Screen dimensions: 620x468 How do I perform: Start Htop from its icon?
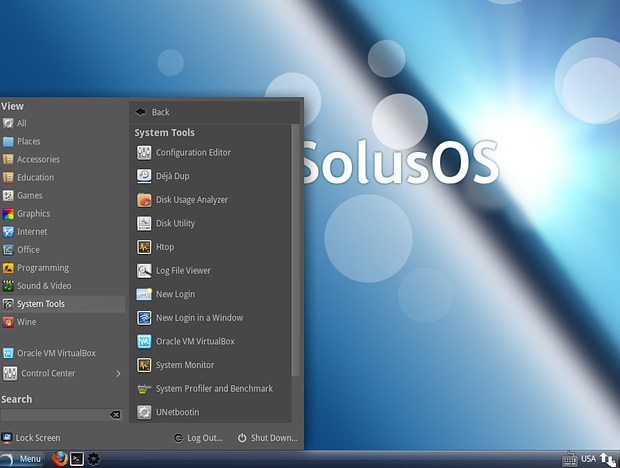[144, 247]
